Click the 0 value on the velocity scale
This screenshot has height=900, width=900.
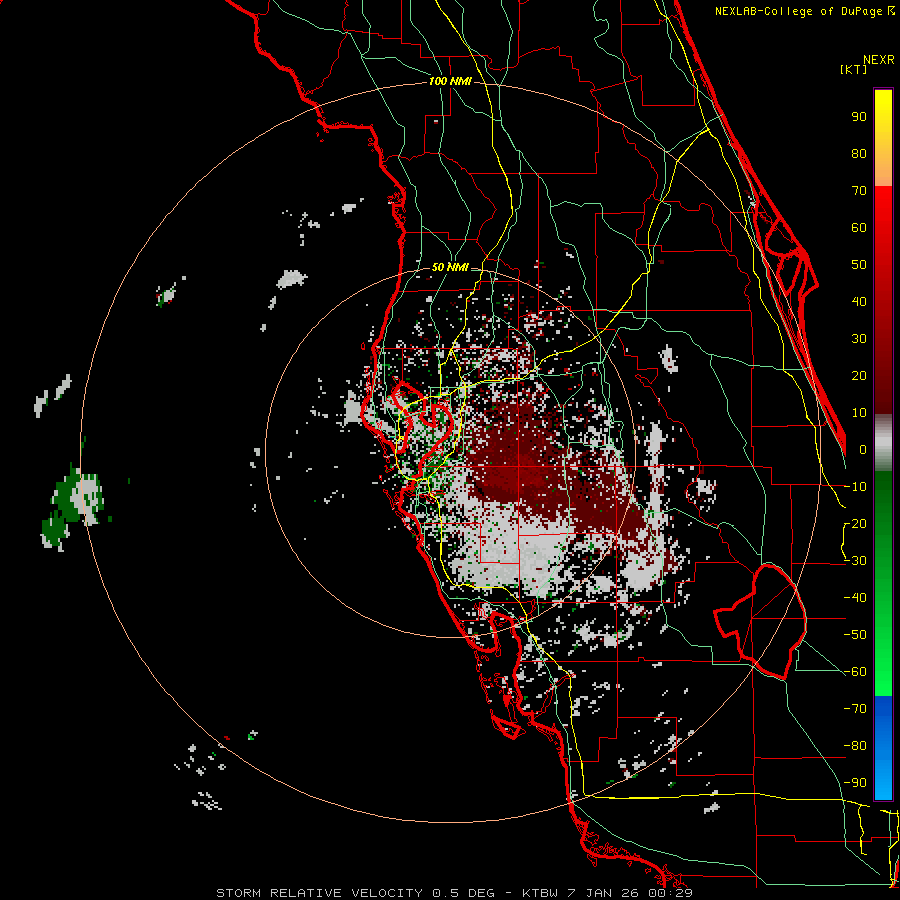point(863,450)
